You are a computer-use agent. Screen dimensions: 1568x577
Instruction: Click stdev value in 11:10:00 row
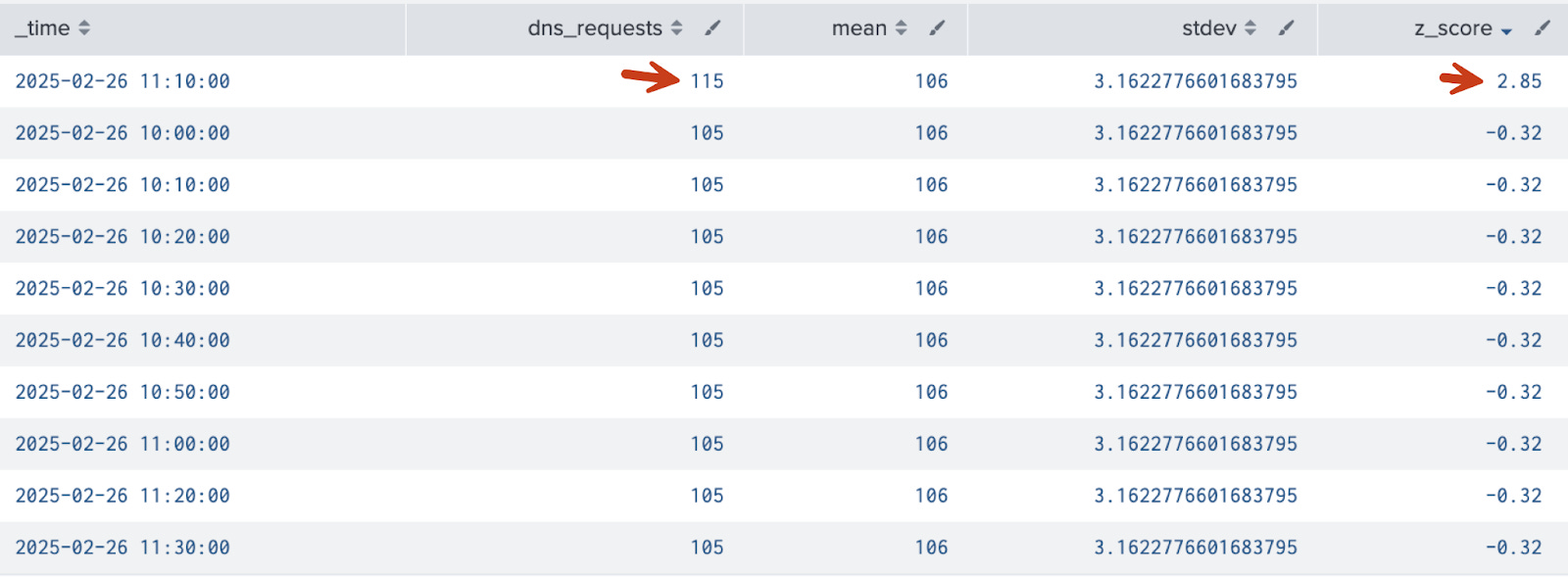pyautogui.click(x=1196, y=81)
